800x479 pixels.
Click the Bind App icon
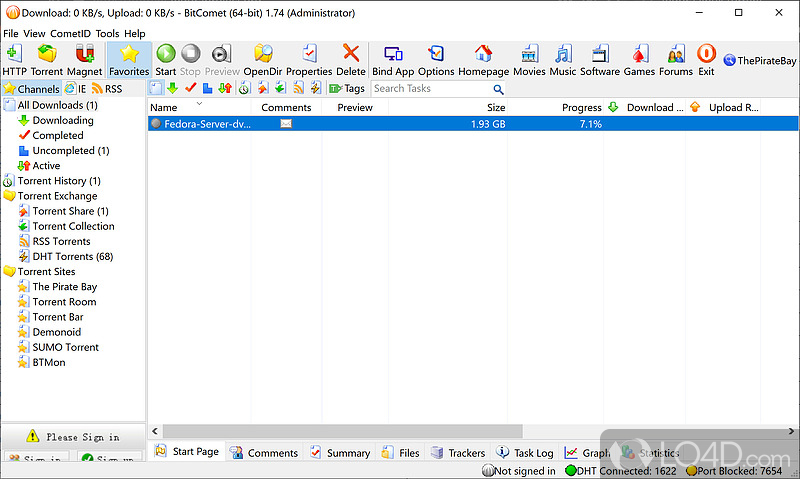click(x=392, y=59)
